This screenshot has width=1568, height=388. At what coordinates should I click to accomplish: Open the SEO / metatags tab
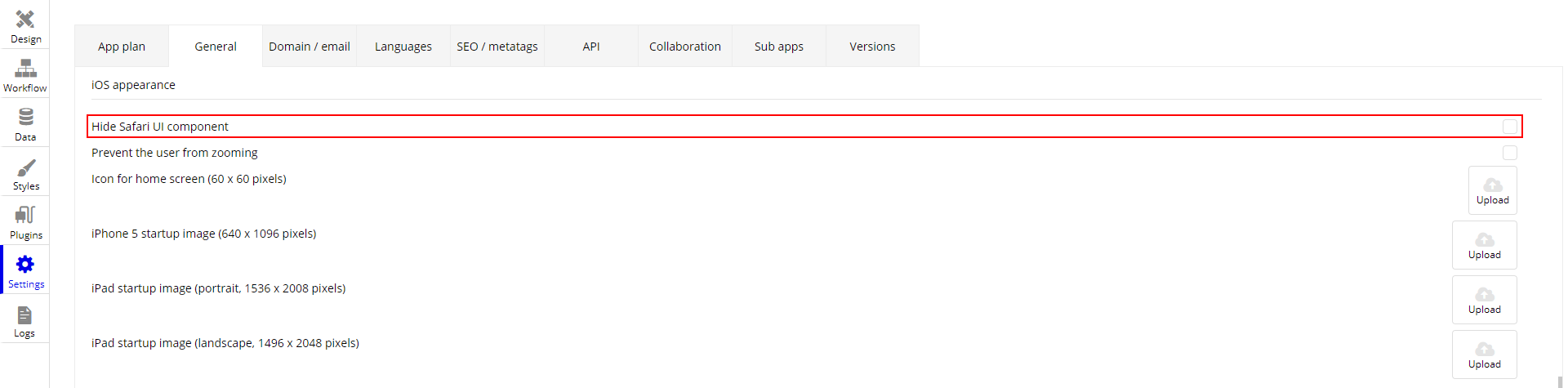[x=497, y=46]
